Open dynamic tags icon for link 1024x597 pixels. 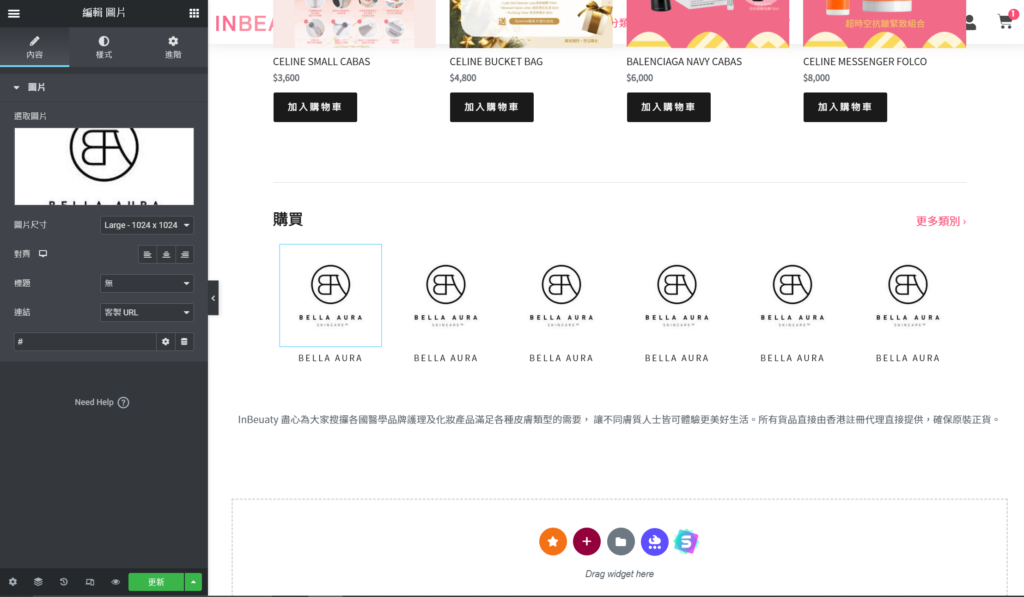tap(184, 342)
